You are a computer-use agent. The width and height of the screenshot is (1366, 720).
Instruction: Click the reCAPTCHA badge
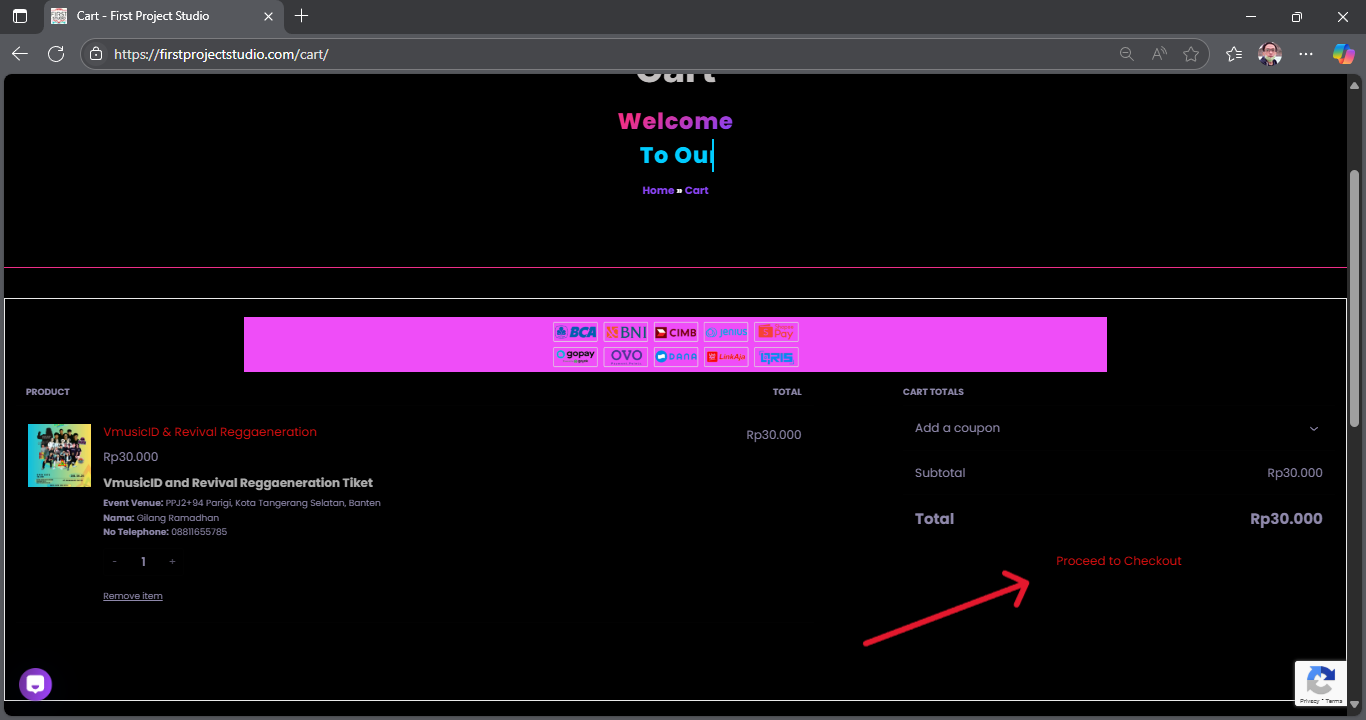1320,684
